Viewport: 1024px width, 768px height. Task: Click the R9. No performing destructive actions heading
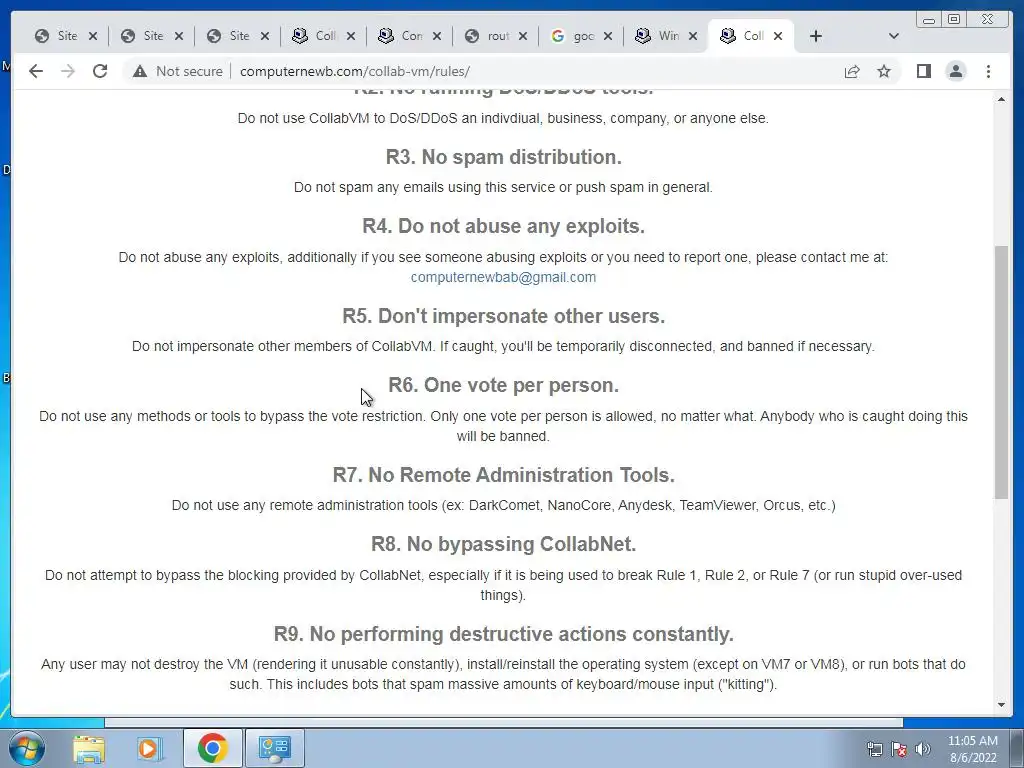504,634
